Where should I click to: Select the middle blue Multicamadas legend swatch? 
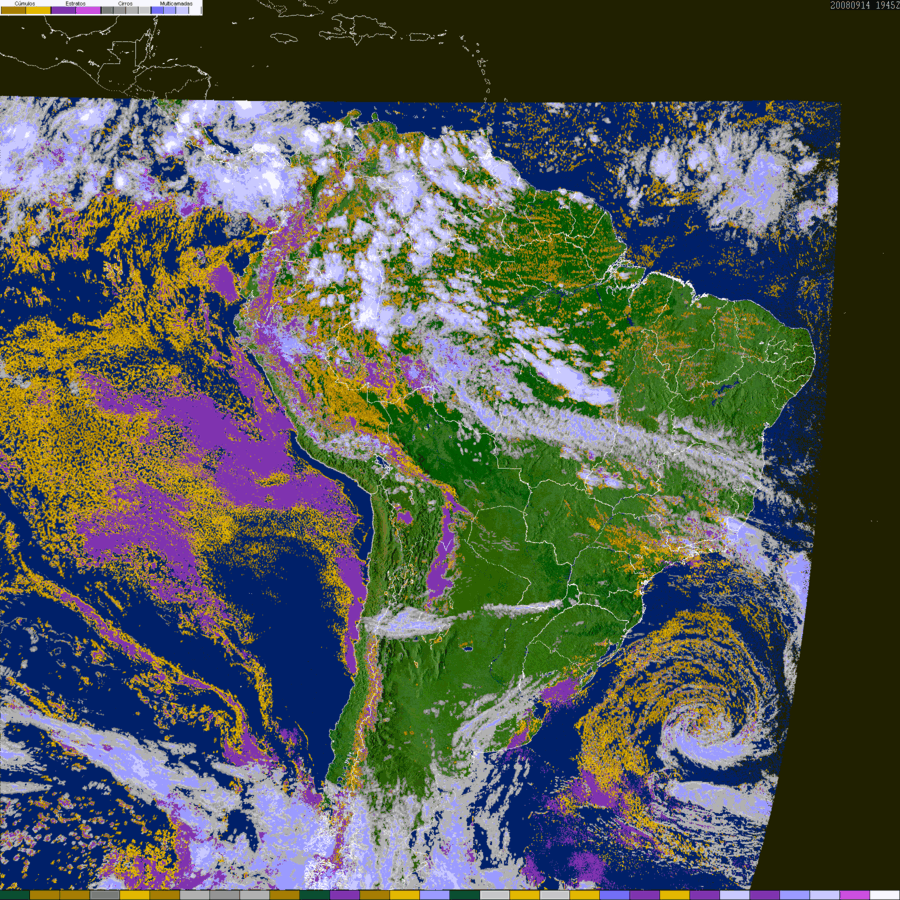[x=169, y=10]
